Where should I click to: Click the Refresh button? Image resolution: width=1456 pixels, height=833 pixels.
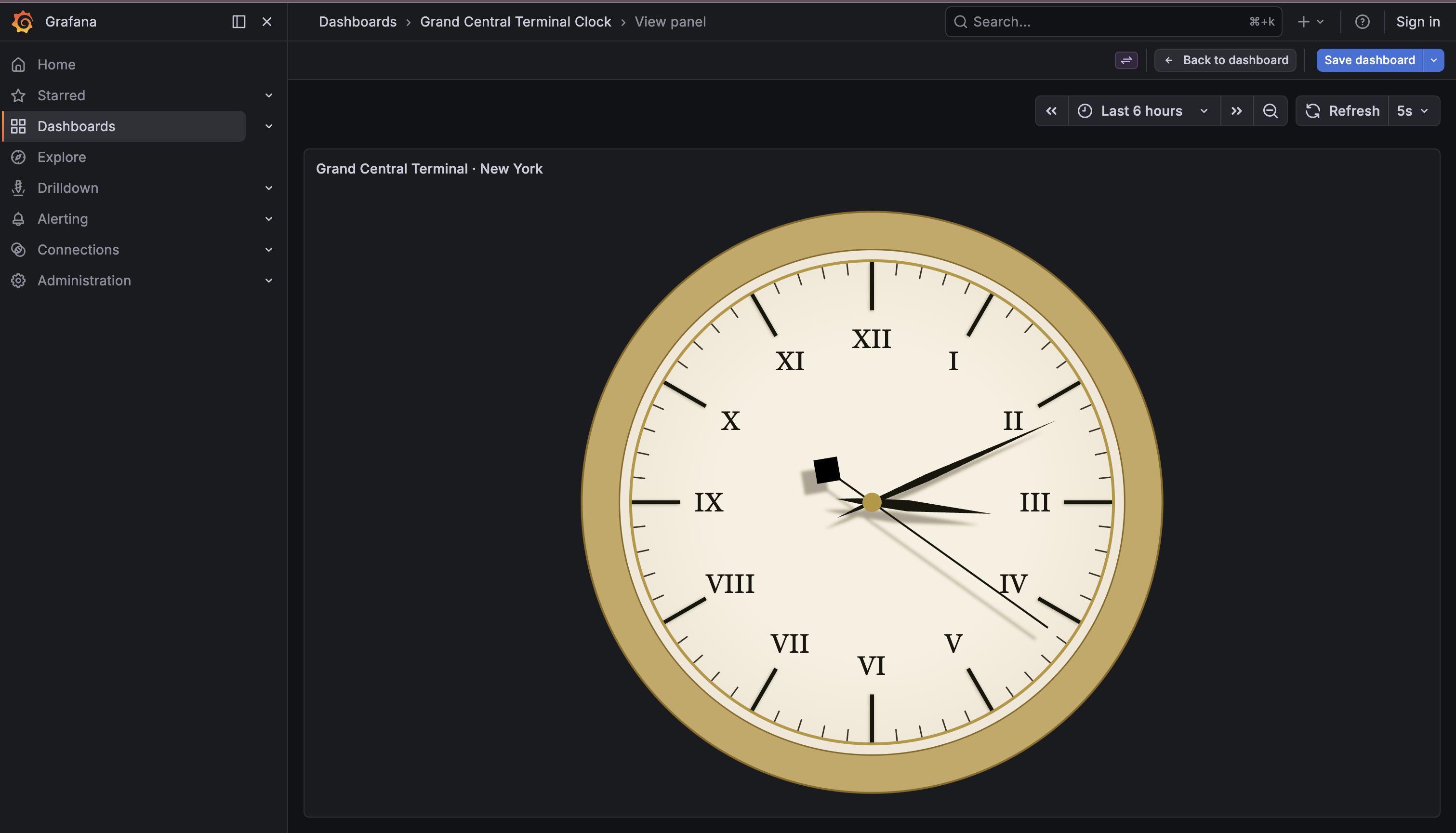pyautogui.click(x=1342, y=111)
